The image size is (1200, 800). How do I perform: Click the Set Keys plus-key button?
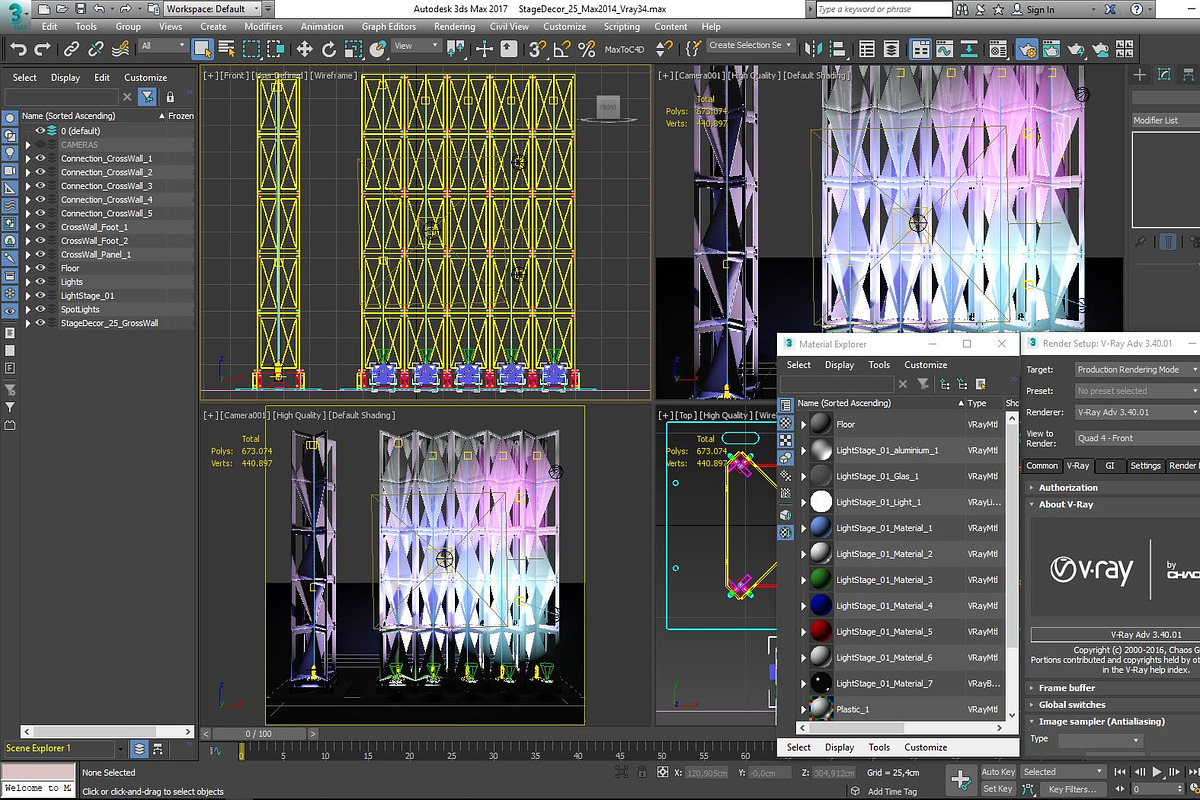click(960, 780)
